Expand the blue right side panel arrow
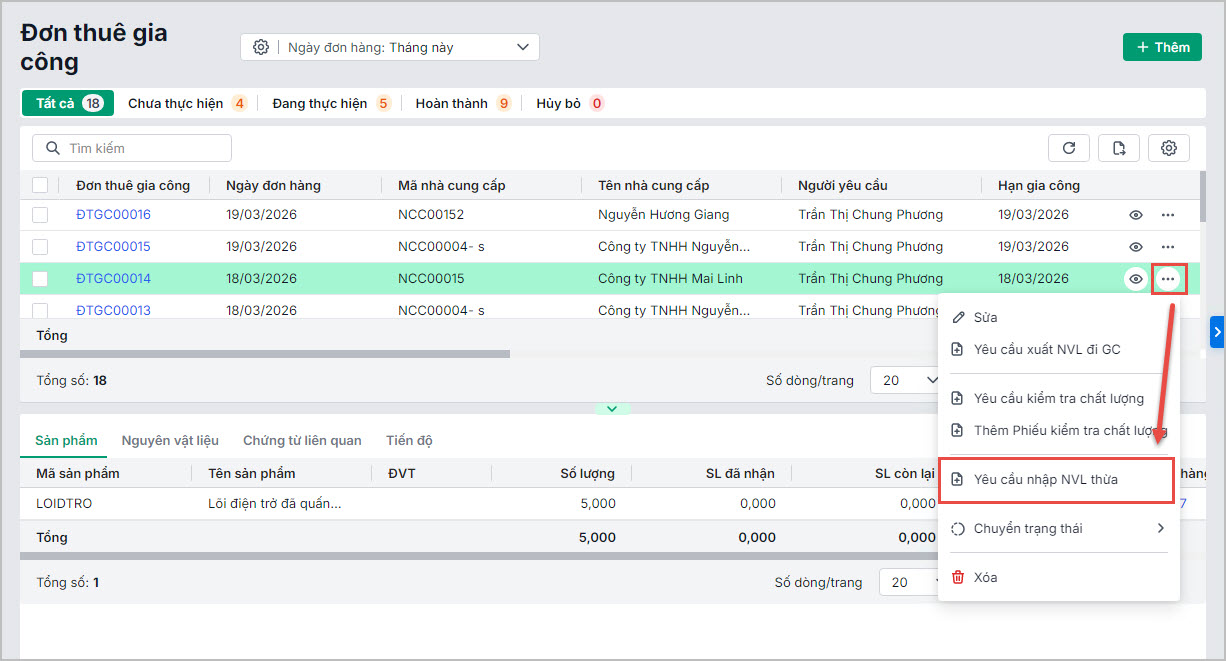Image resolution: width=1226 pixels, height=661 pixels. 1217,332
